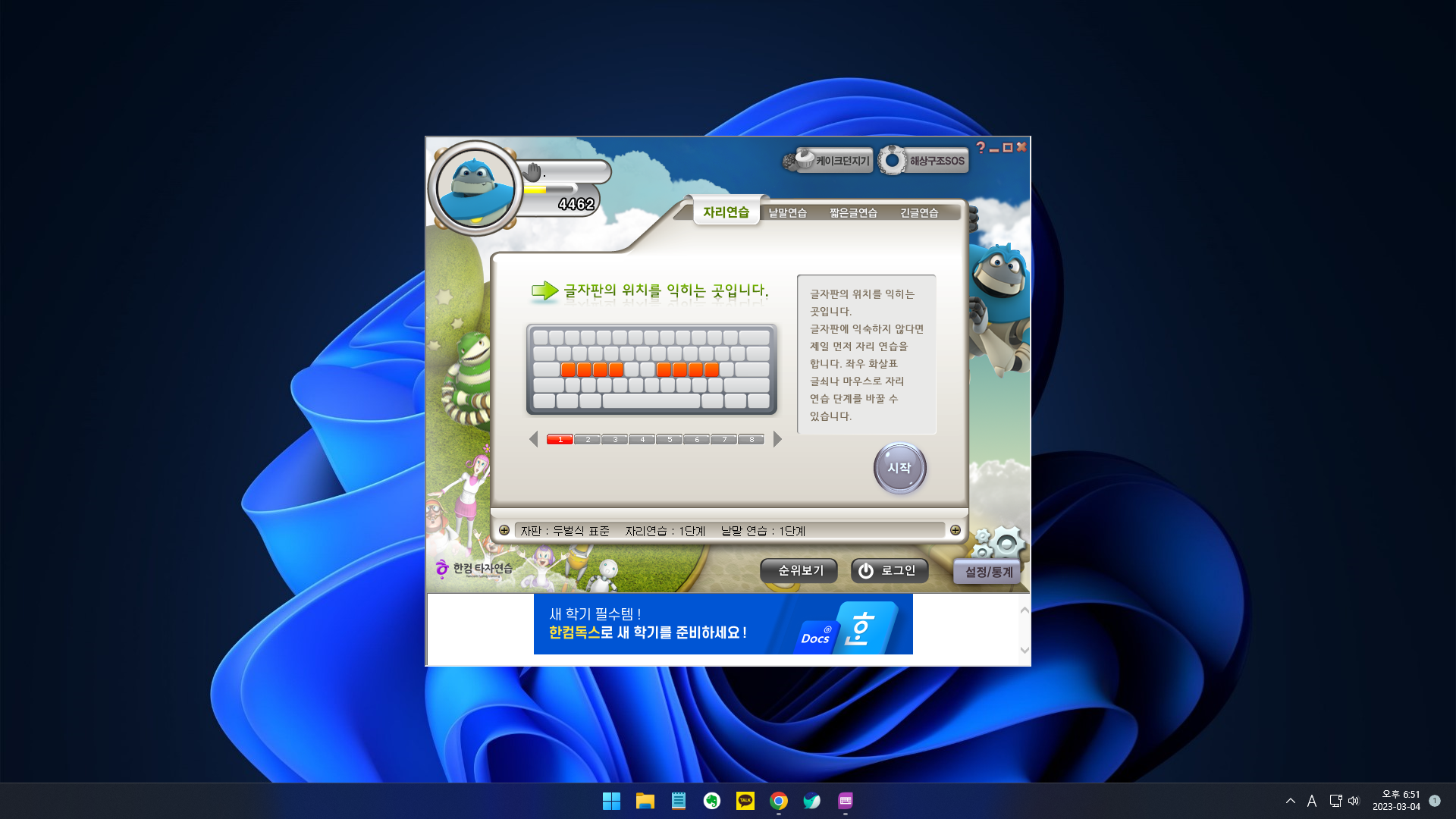Open Windows Start menu
This screenshot has width=1456, height=819.
(611, 801)
